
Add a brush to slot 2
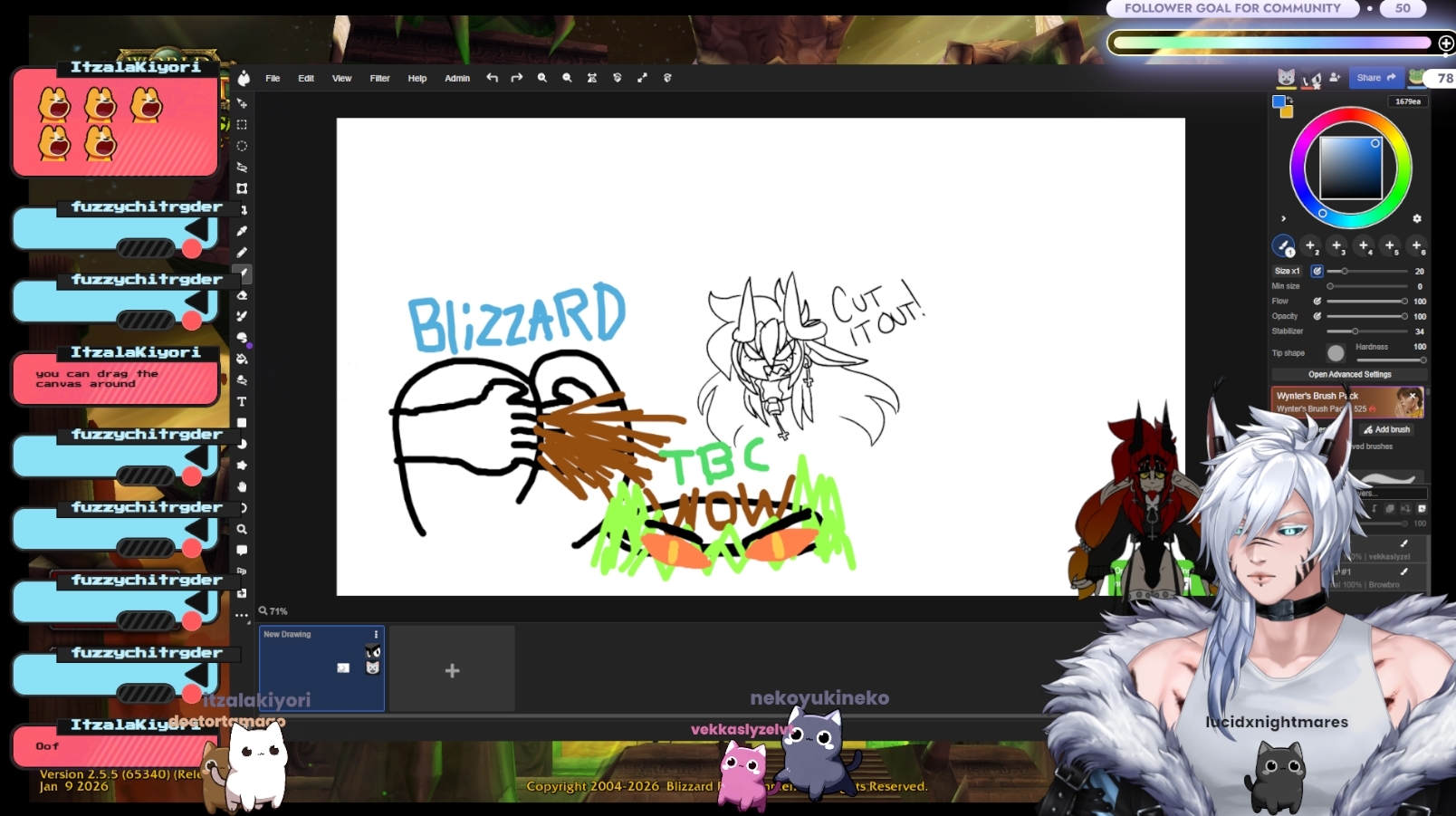pyautogui.click(x=1310, y=245)
